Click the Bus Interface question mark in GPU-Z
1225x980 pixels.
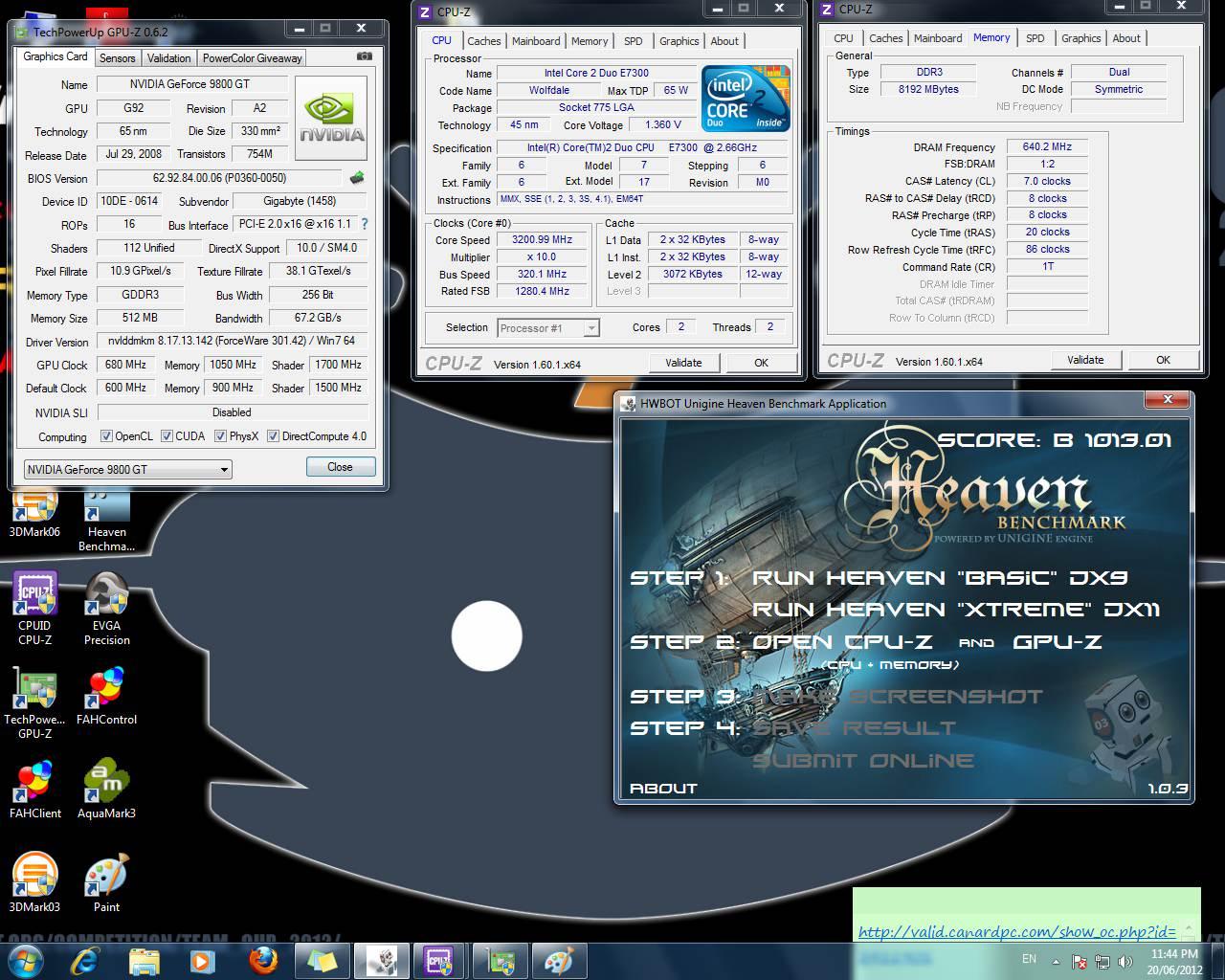point(364,224)
